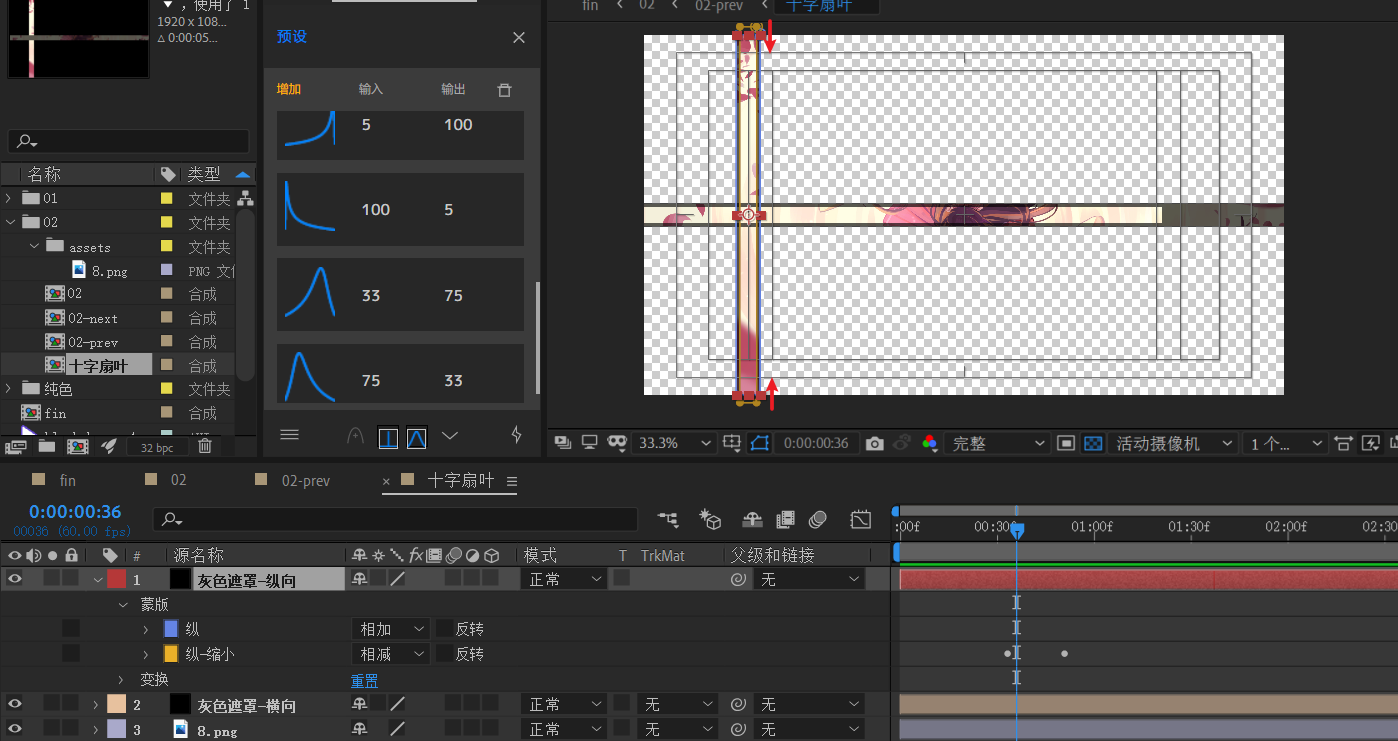The height and width of the screenshot is (741, 1398).
Task: Toggle preserve transparency T switch on layer 1
Action: point(622,578)
